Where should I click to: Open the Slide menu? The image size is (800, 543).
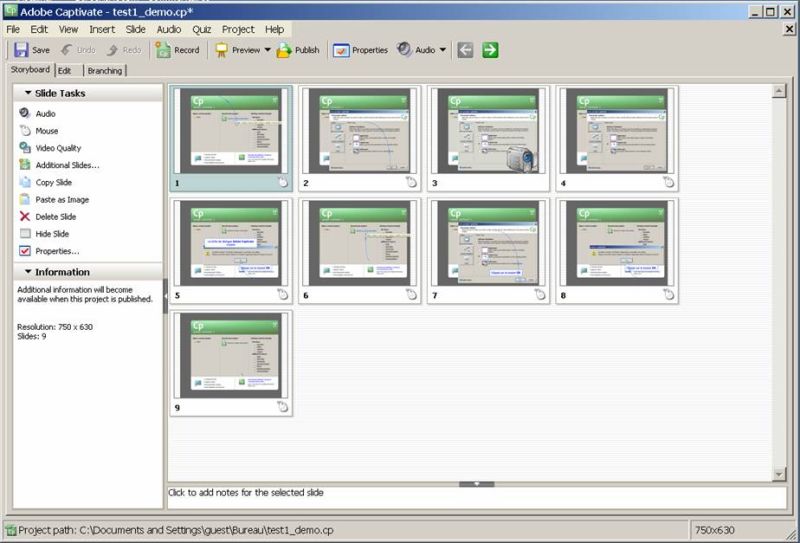click(x=135, y=30)
